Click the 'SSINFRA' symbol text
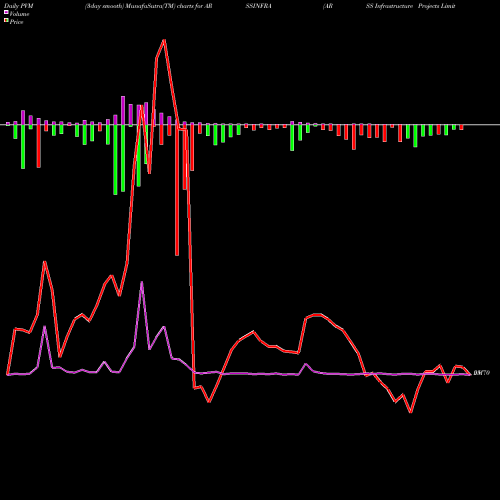The image size is (500, 500). [x=258, y=6]
